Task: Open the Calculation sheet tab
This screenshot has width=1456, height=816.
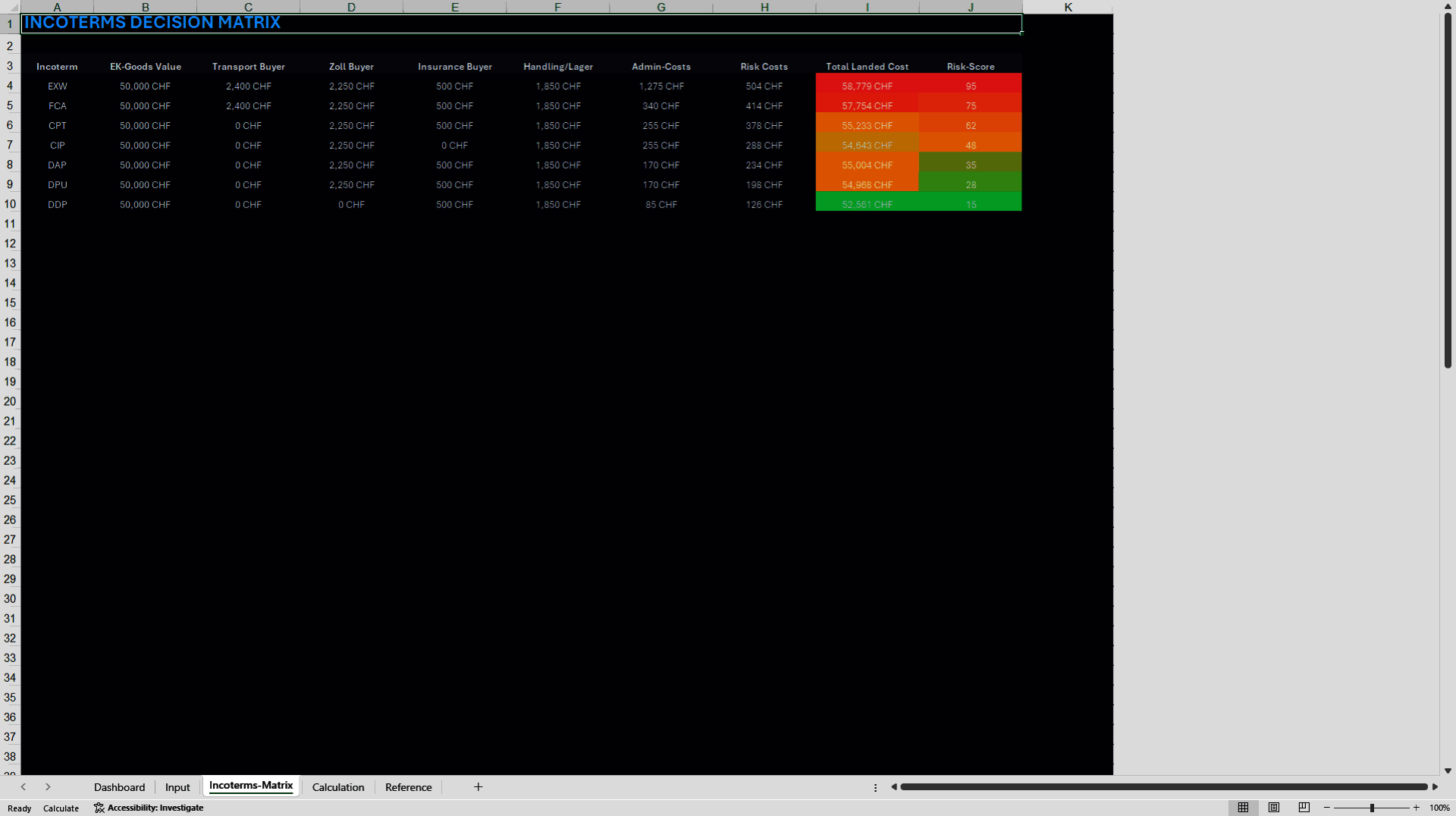Action: tap(338, 787)
